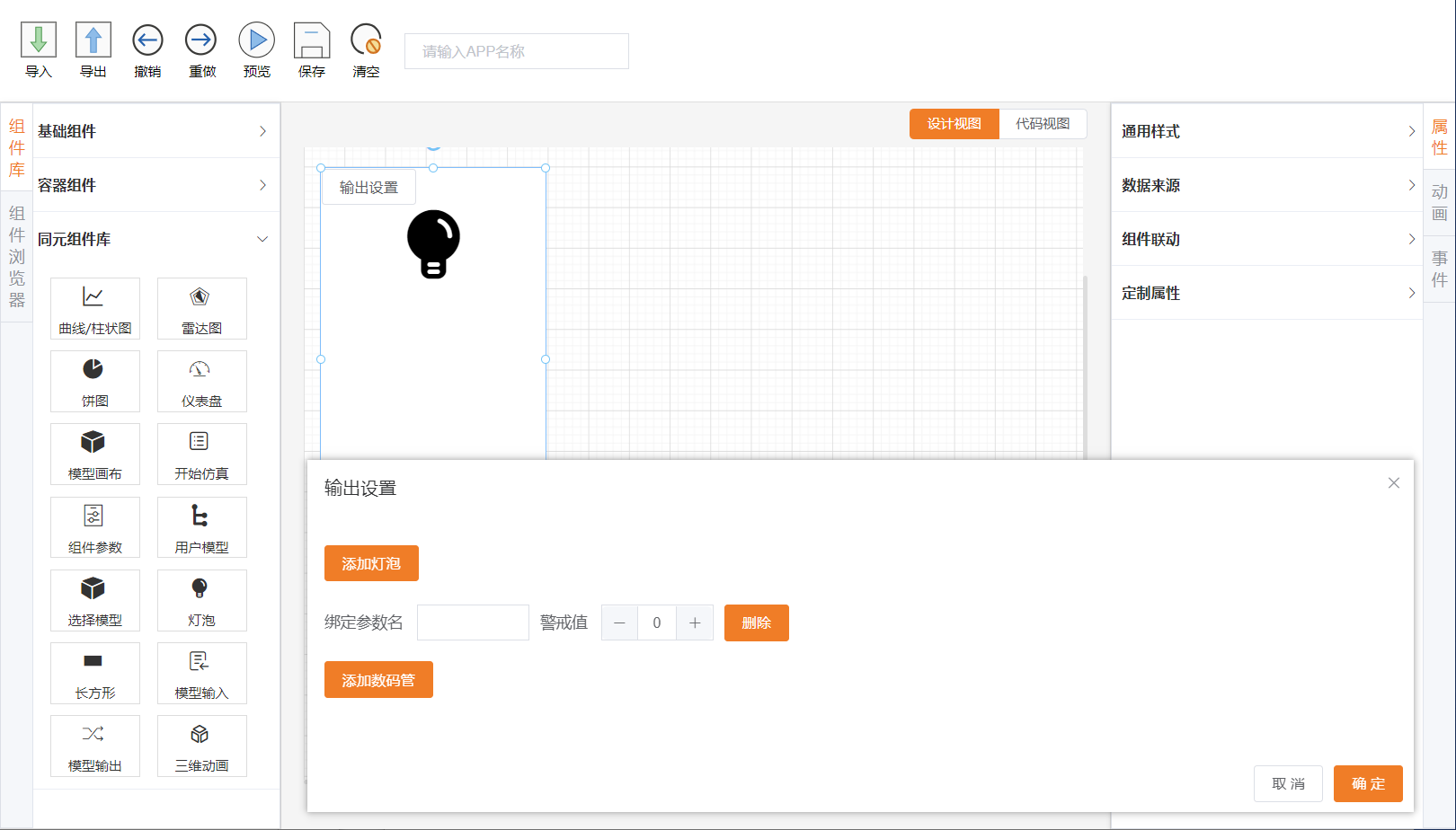Click the canvas vertical scrollbar
This screenshot has height=830, width=1456.
pos(1085,366)
